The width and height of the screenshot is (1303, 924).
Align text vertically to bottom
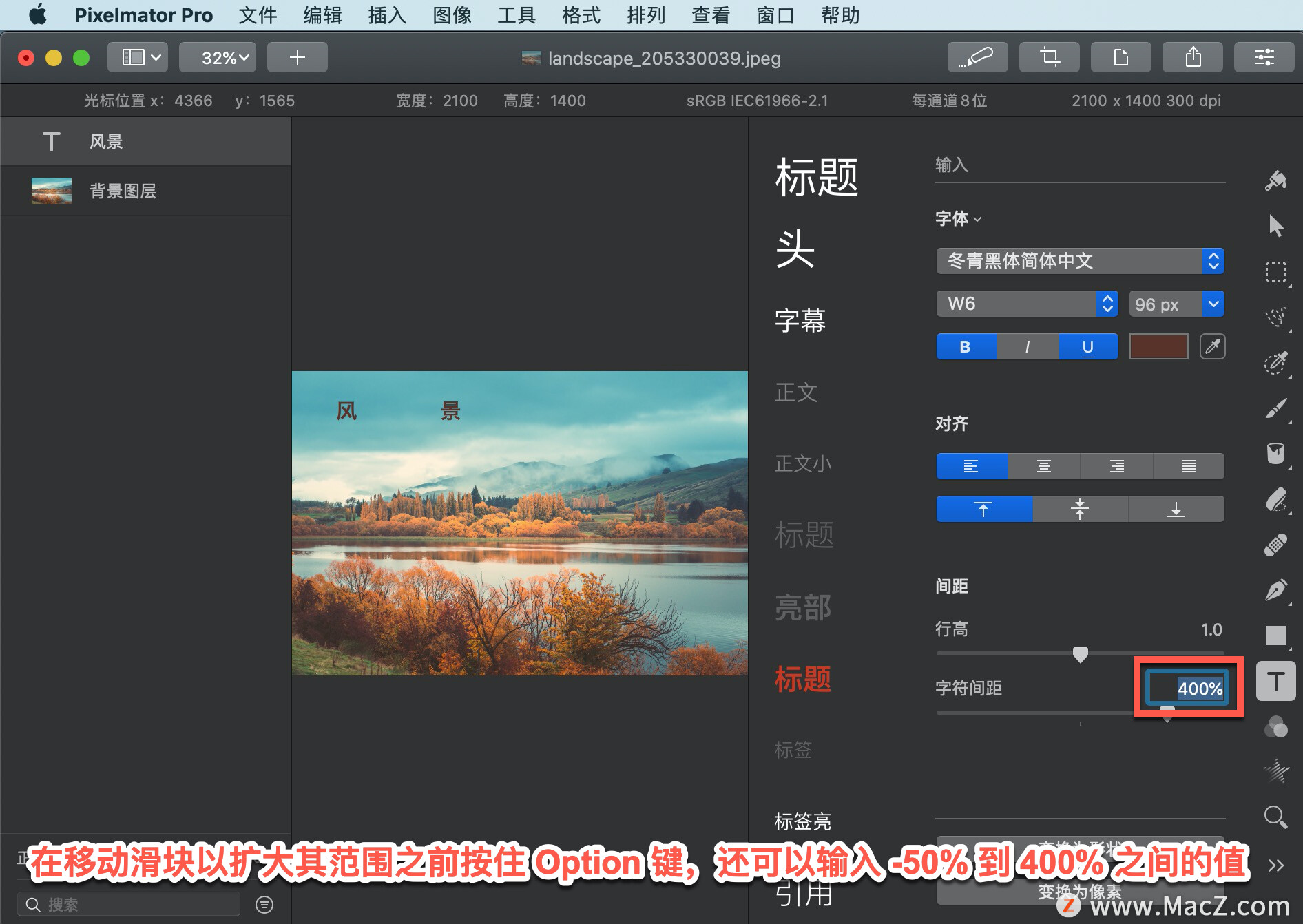point(1176,509)
